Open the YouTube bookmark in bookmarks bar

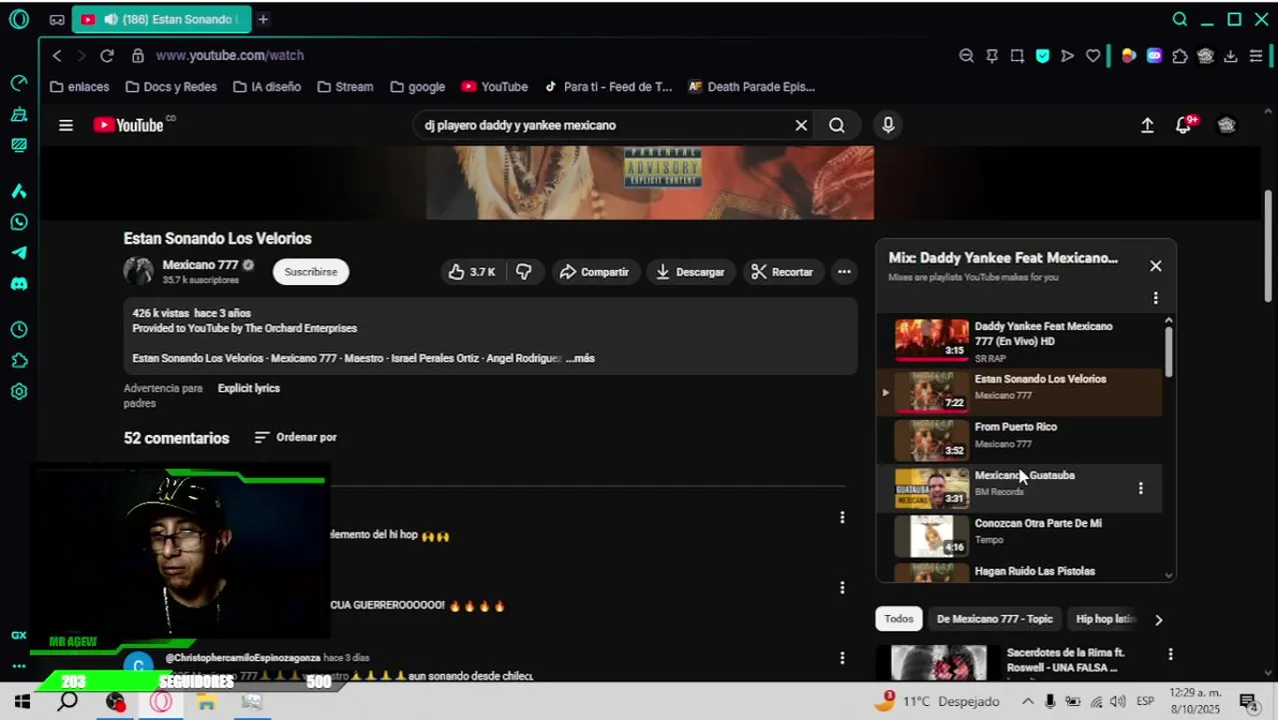pyautogui.click(x=494, y=87)
